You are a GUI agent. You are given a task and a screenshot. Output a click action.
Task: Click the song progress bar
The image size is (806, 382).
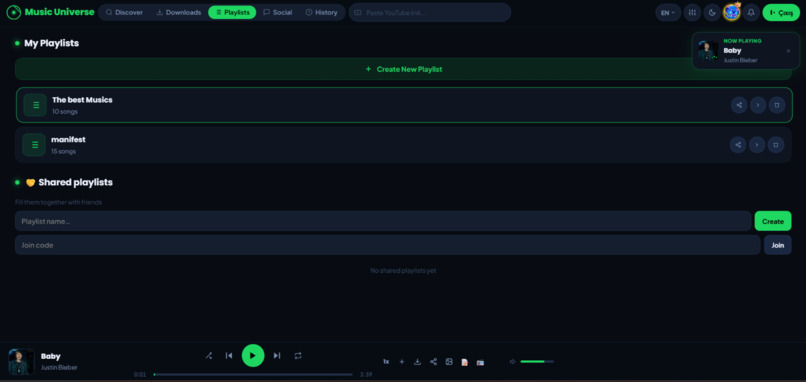[x=253, y=374]
